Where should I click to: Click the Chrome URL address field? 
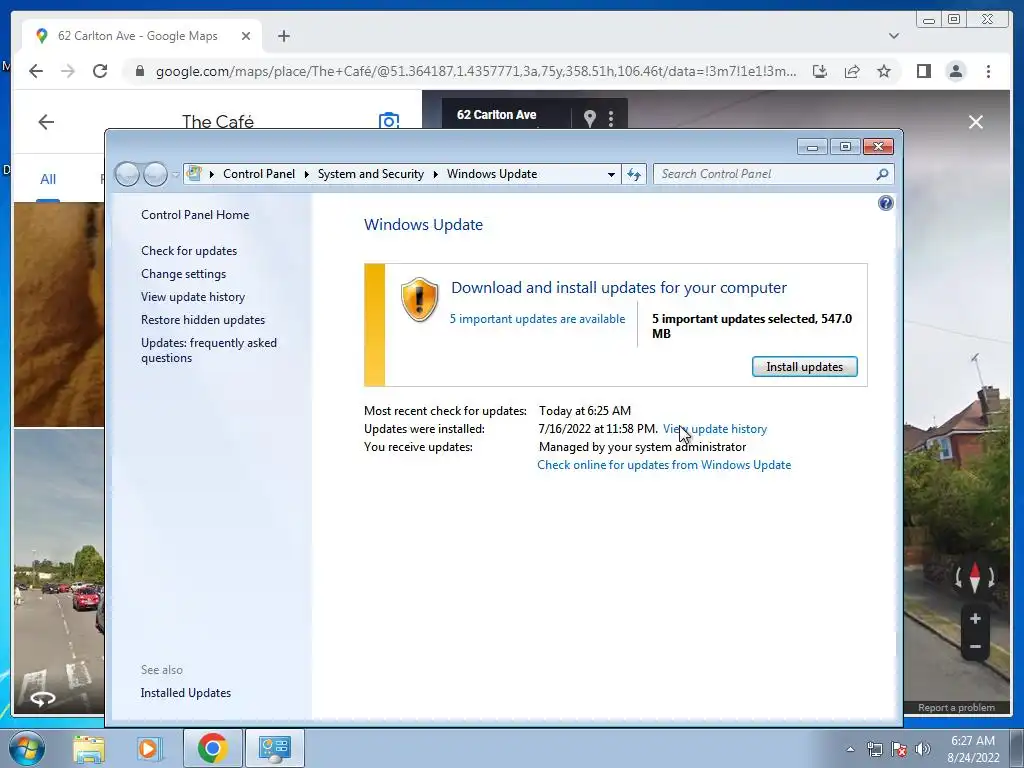point(475,71)
